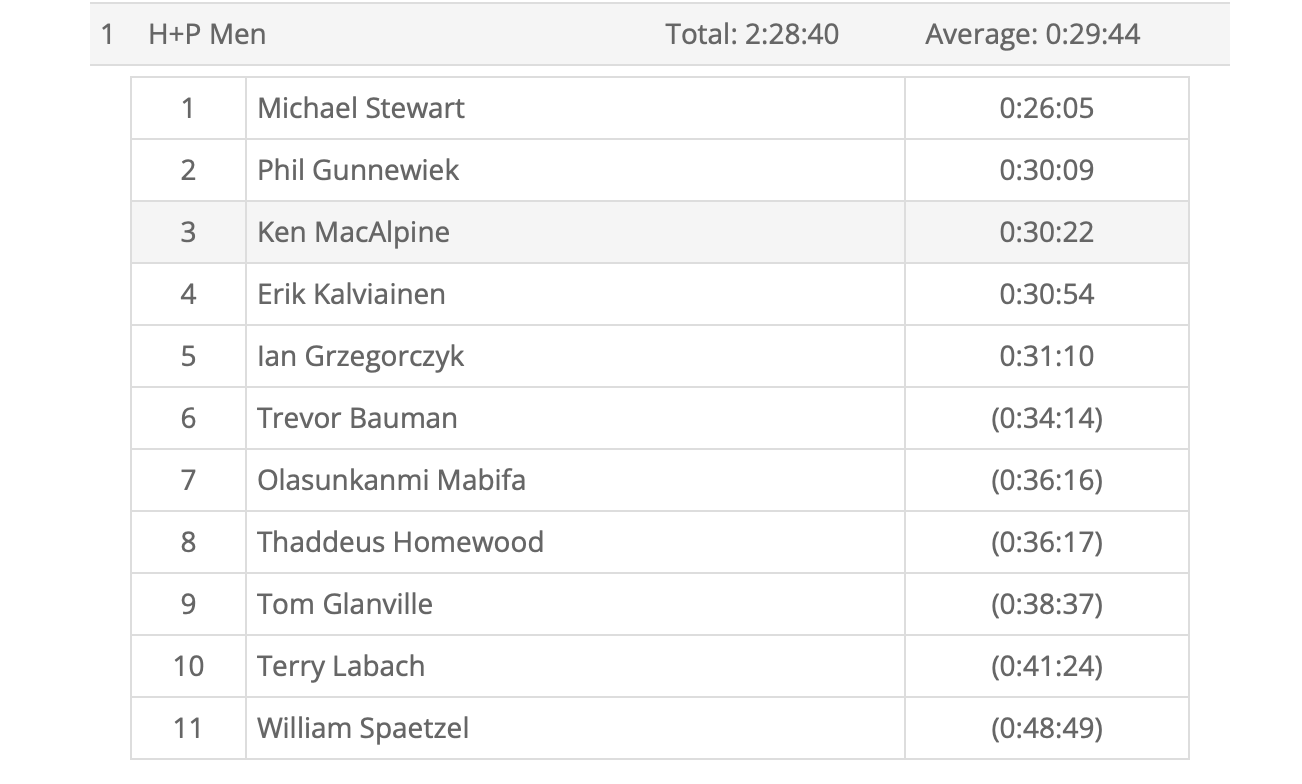This screenshot has width=1302, height=784.
Task: Click the 0:26:05 finish time
Action: click(x=1046, y=108)
